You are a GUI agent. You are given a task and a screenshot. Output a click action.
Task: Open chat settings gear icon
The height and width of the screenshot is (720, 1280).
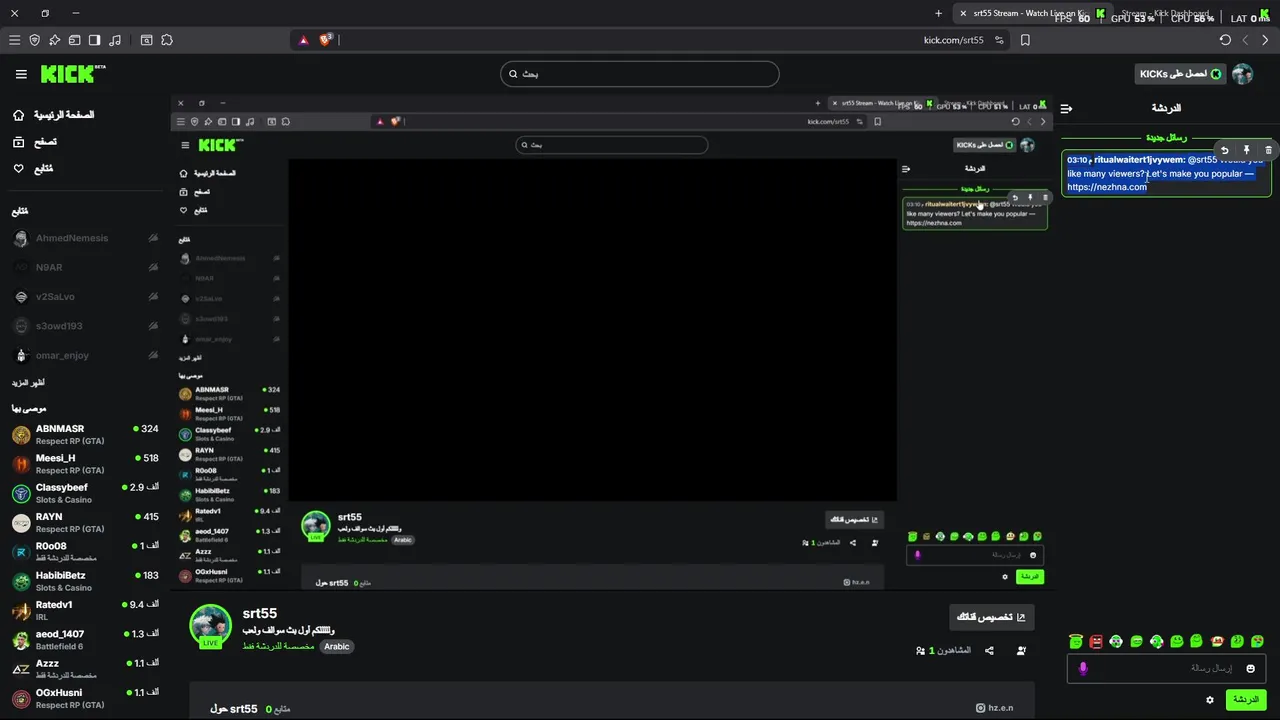(1210, 700)
